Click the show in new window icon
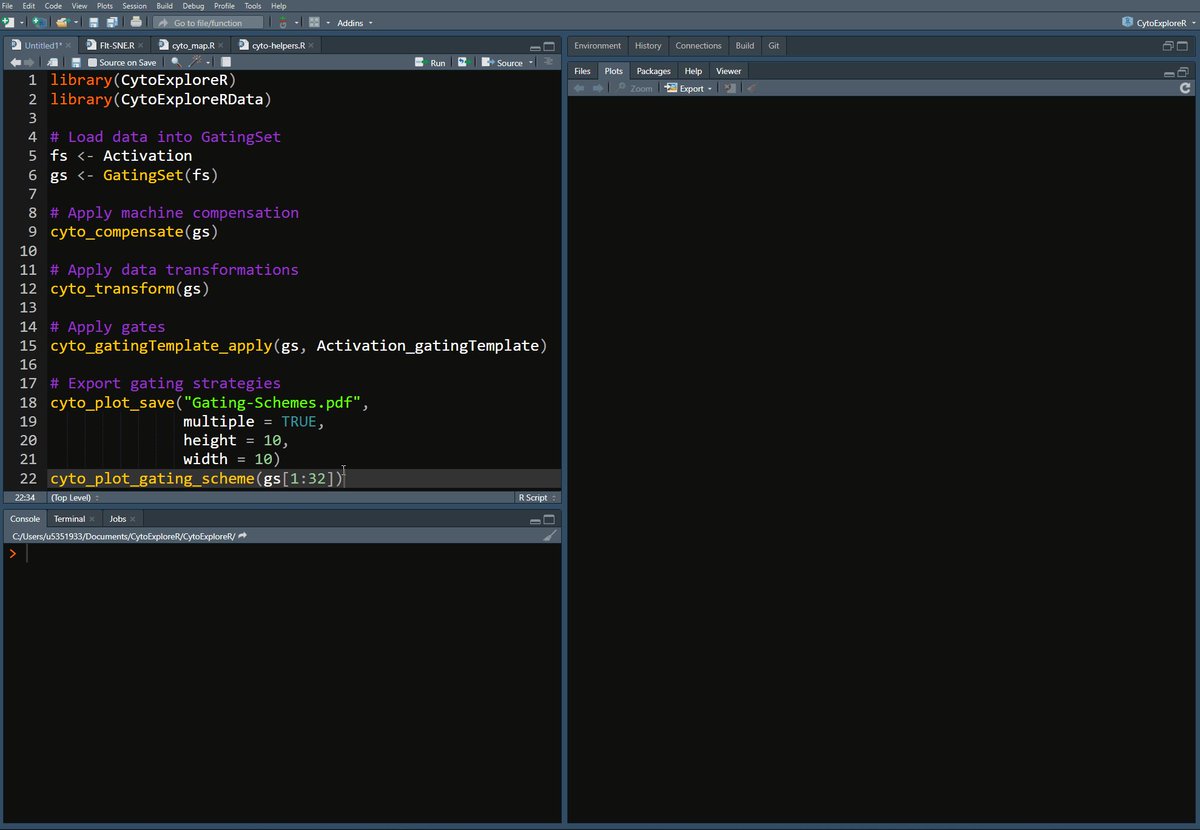Viewport: 1200px width, 830px height. click(53, 62)
